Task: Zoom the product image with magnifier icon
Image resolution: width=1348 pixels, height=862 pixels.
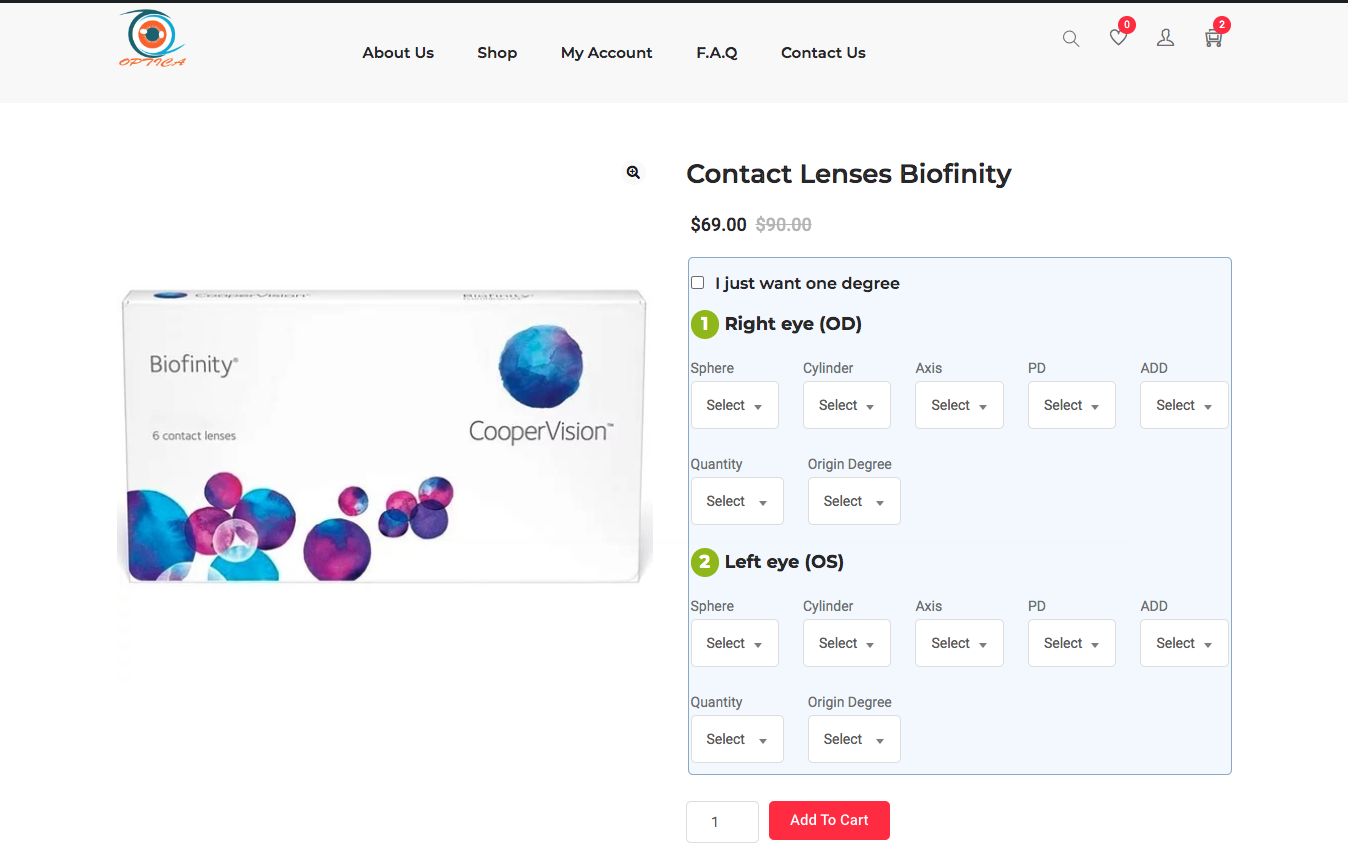Action: point(633,172)
